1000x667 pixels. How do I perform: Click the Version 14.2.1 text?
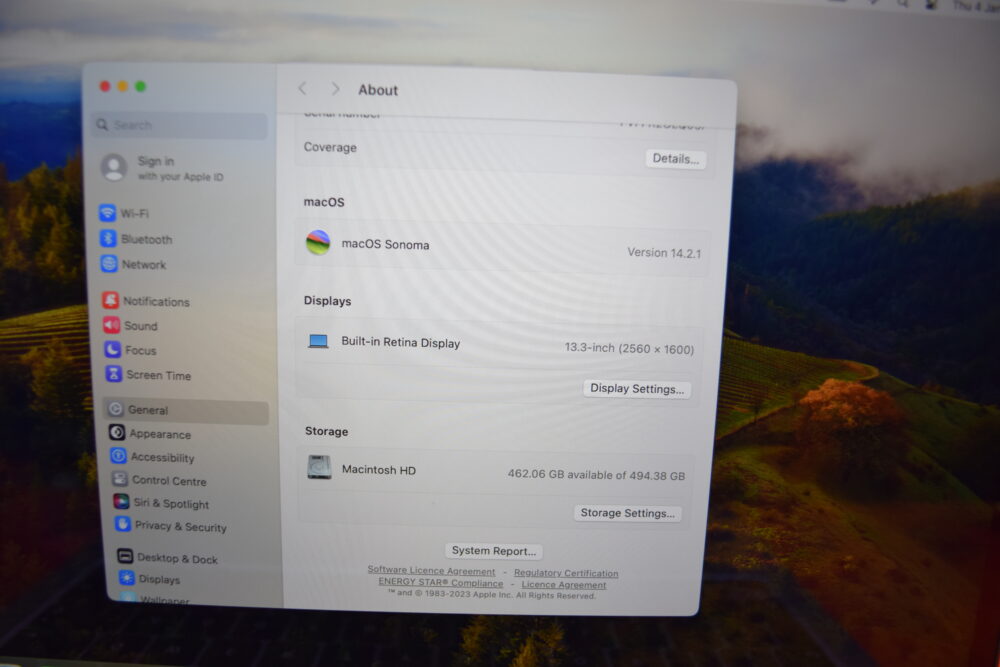[x=664, y=253]
